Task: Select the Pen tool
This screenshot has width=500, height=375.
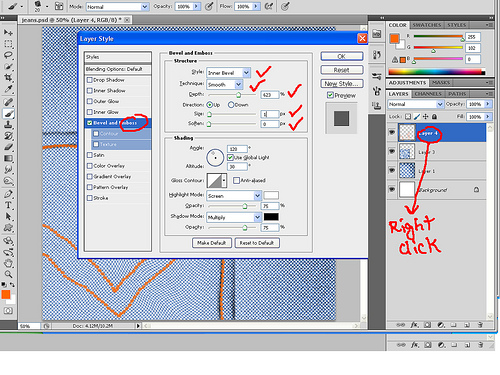Action: (x=8, y=194)
